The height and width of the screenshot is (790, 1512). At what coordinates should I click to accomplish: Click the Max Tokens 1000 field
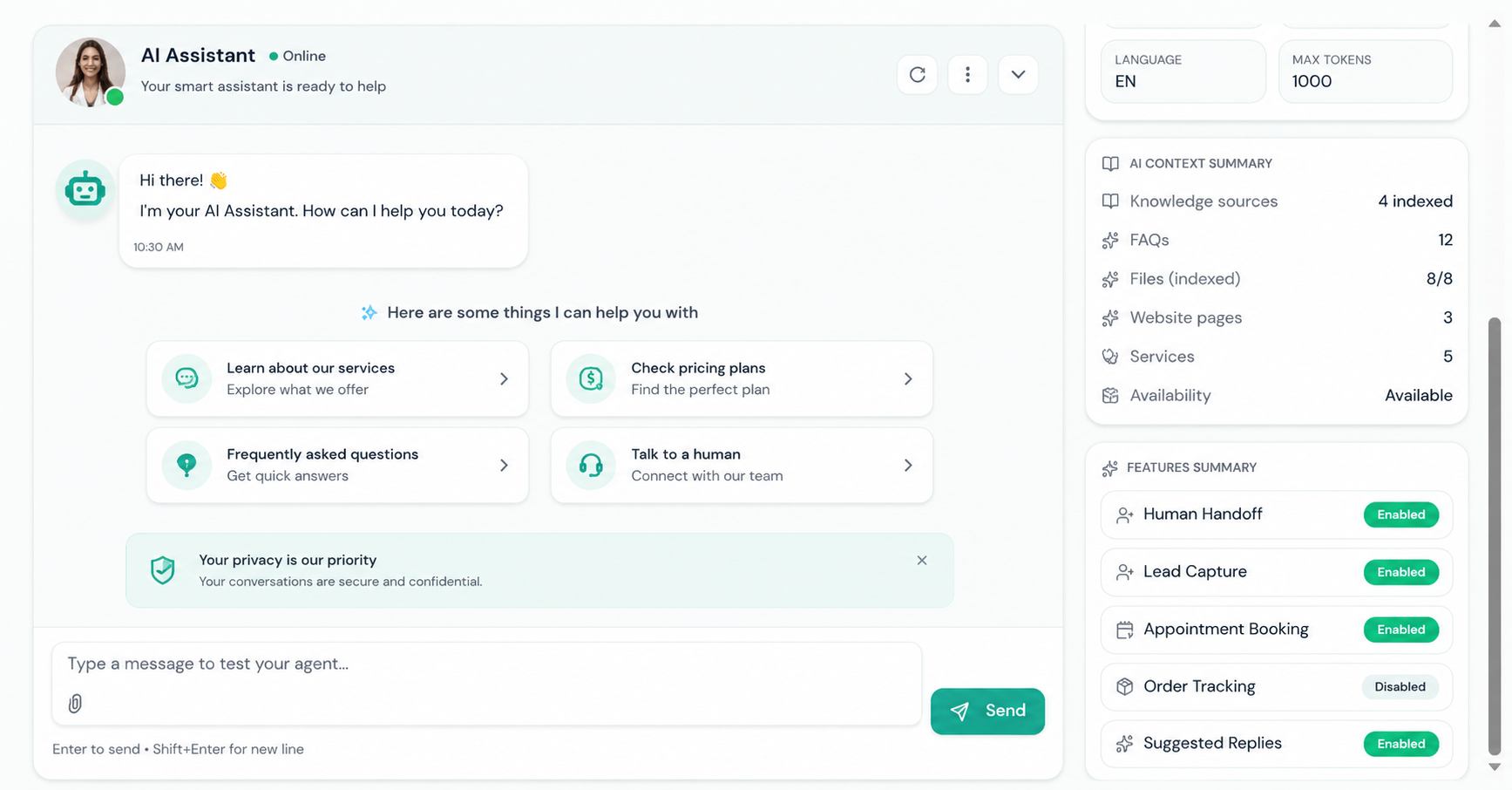1366,72
